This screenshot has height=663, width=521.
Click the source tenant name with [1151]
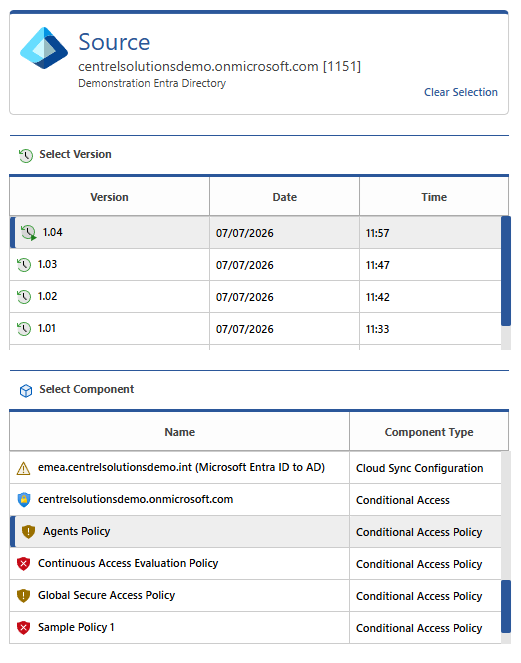point(219,66)
